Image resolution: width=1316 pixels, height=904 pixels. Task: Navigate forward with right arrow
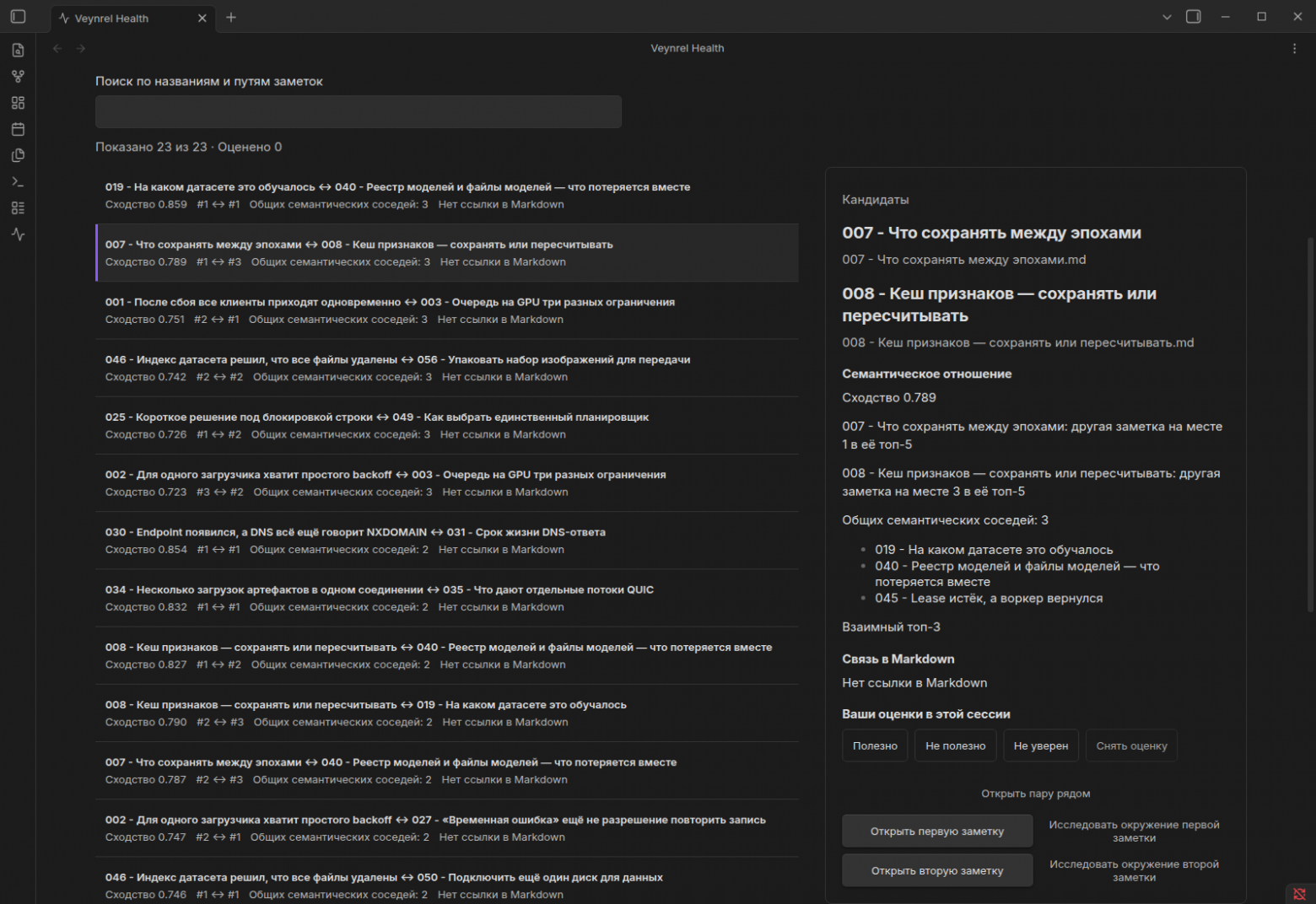81,48
